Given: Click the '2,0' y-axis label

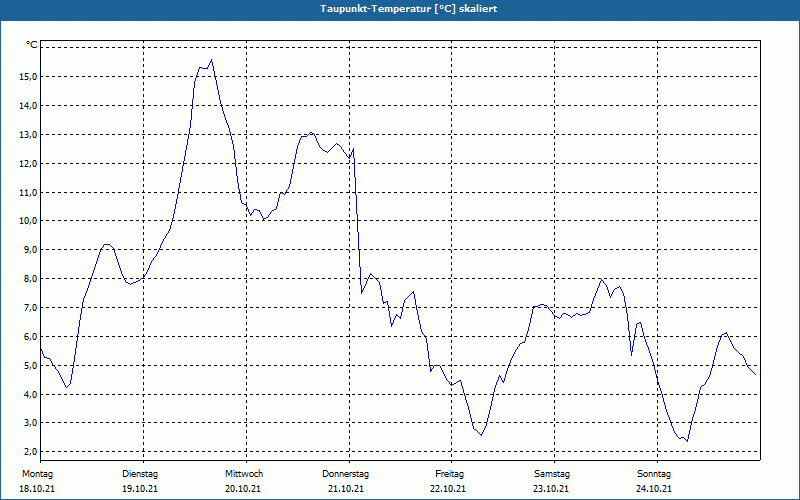Looking at the screenshot, I should [x=30, y=452].
